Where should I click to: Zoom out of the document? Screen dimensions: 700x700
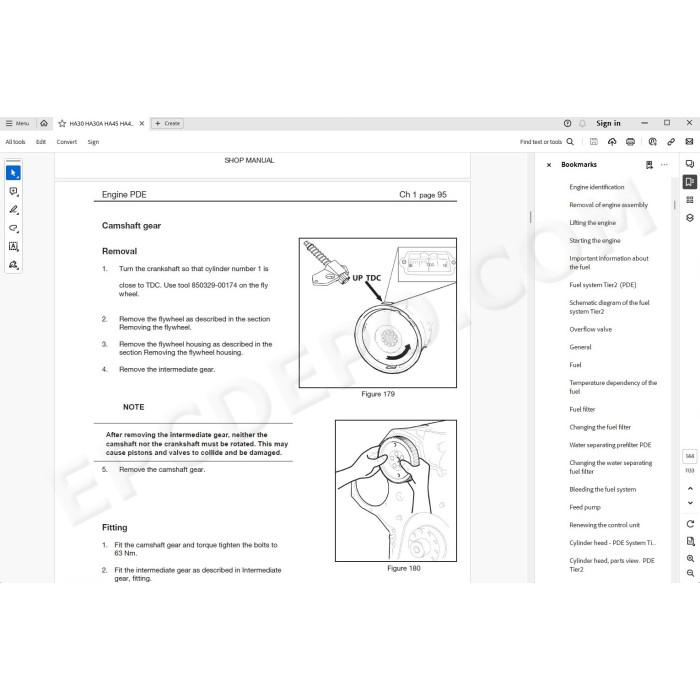[690, 573]
